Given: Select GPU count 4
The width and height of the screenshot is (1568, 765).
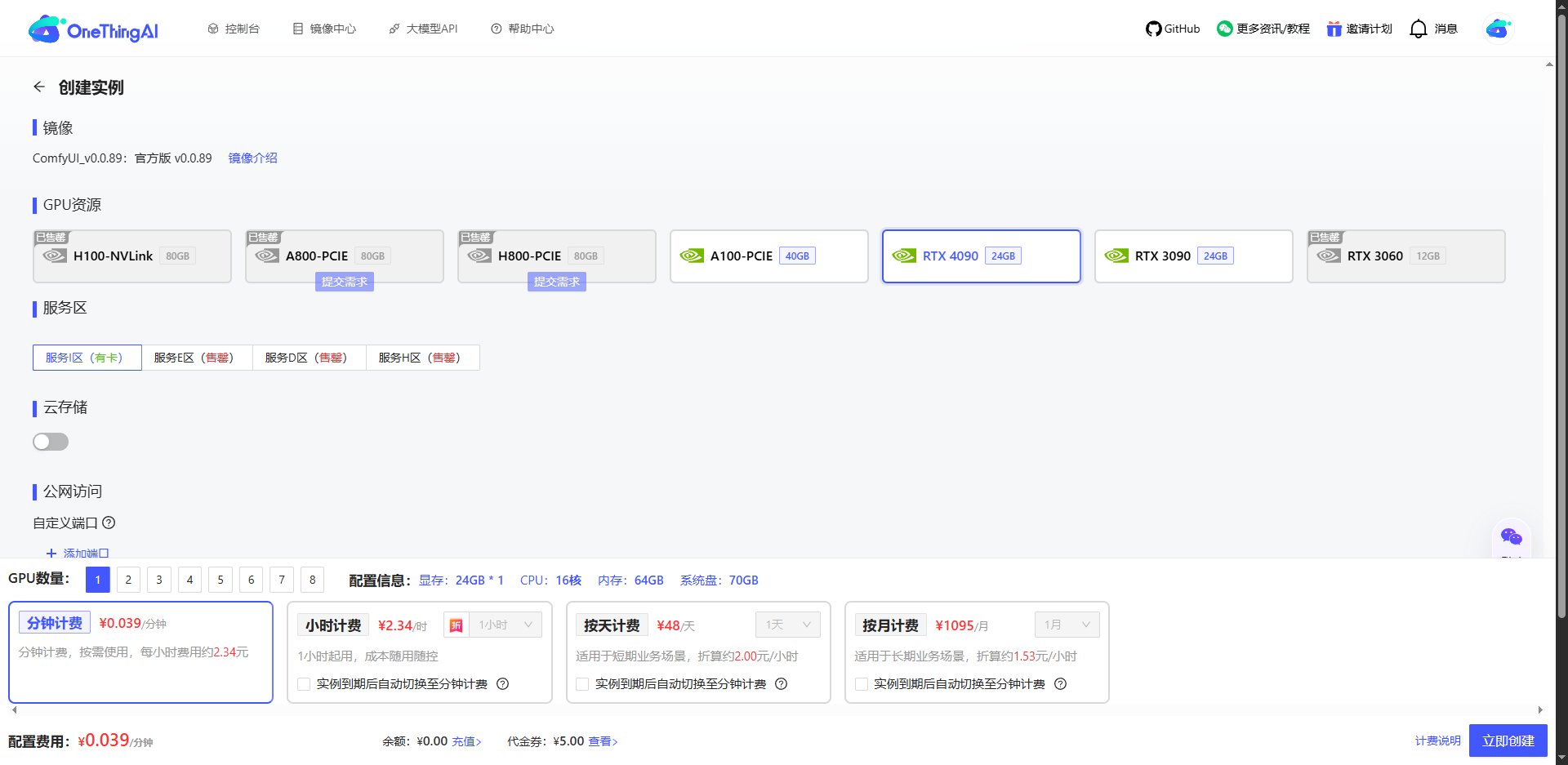Looking at the screenshot, I should click(189, 580).
